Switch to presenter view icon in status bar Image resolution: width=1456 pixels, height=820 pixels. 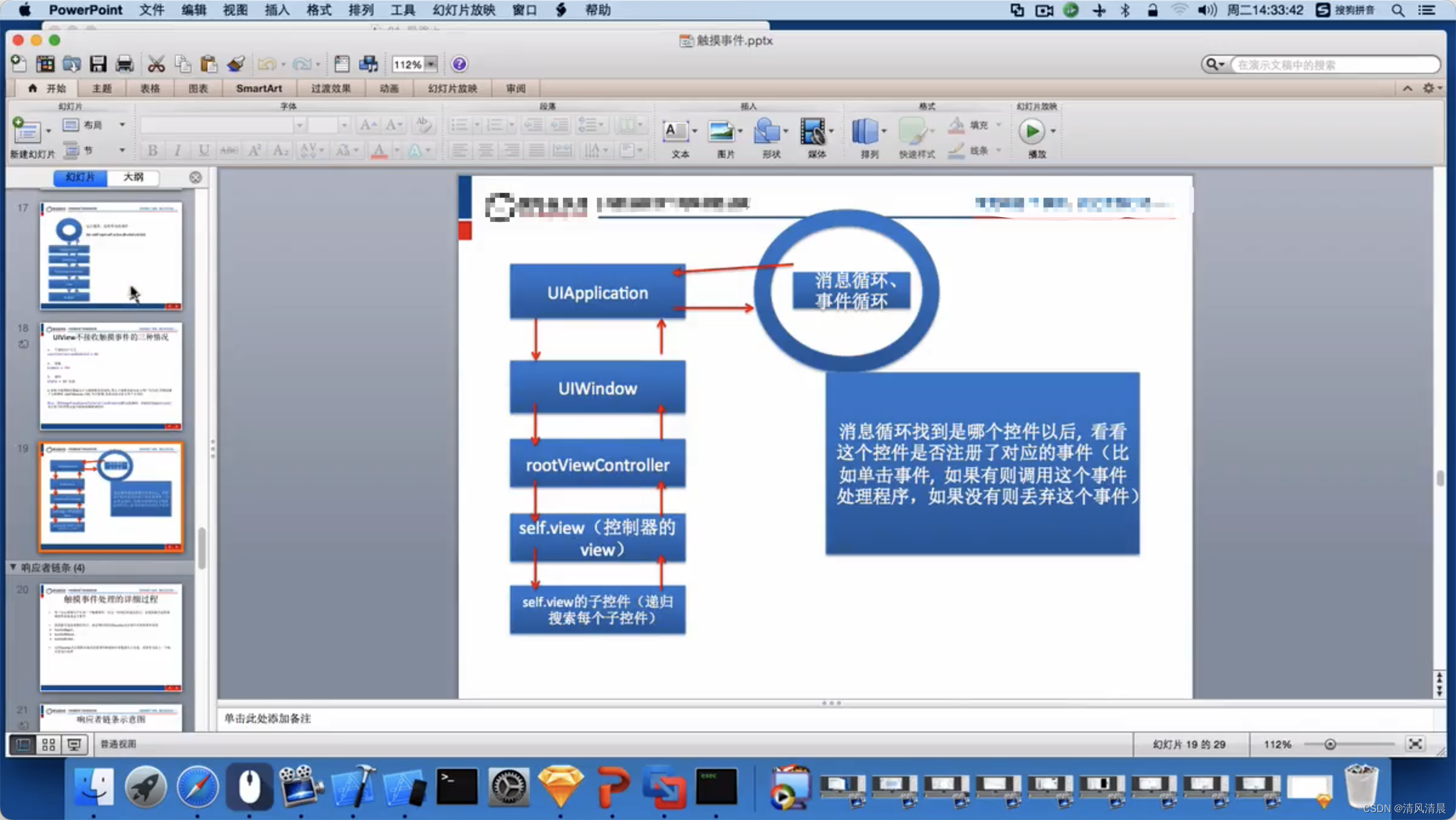click(75, 744)
